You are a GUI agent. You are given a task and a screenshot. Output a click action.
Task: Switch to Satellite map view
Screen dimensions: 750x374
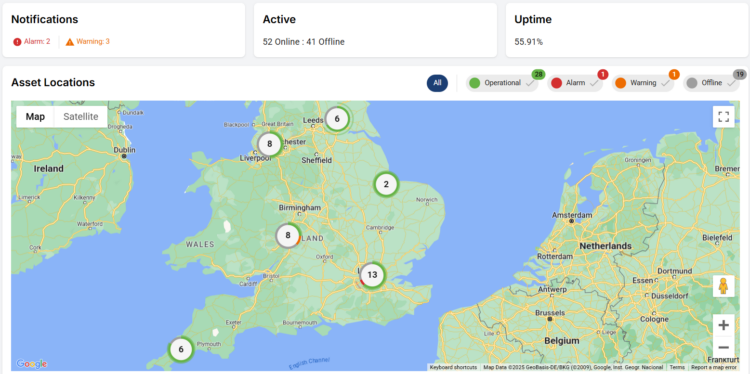[81, 117]
